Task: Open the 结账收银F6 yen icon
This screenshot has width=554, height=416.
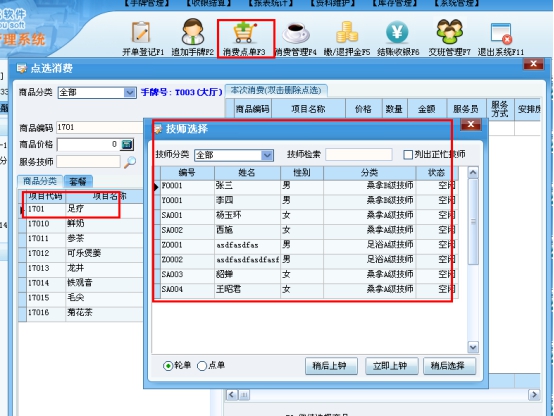Action: click(x=397, y=33)
